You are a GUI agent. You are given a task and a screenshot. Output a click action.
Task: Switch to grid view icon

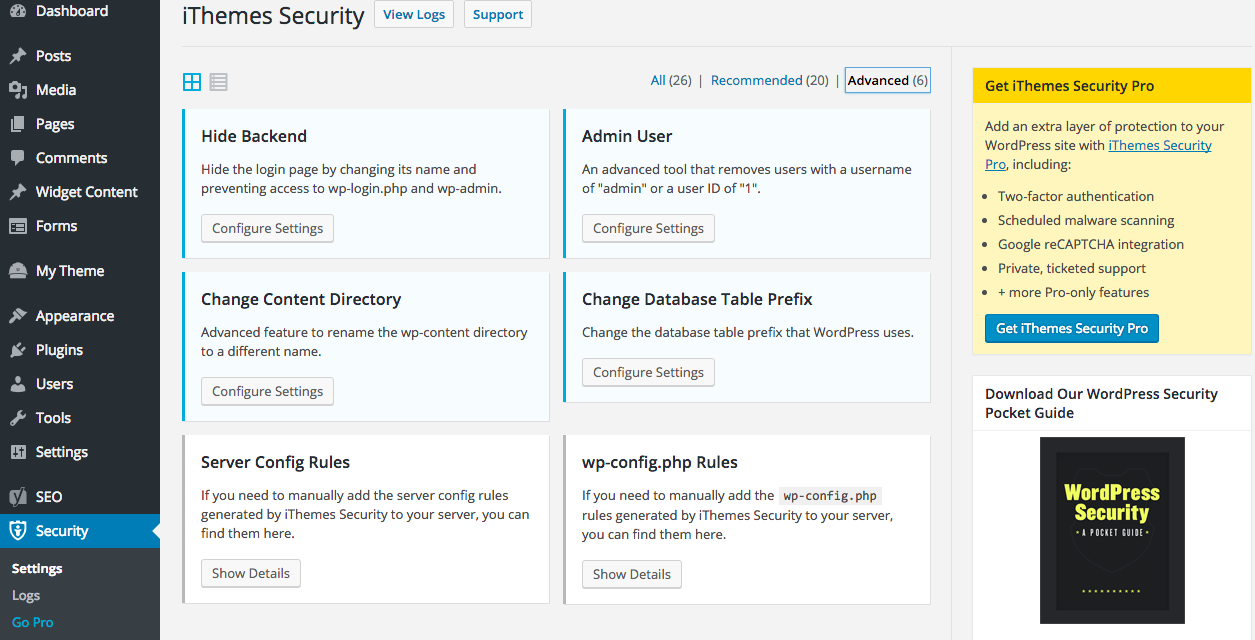pos(192,82)
